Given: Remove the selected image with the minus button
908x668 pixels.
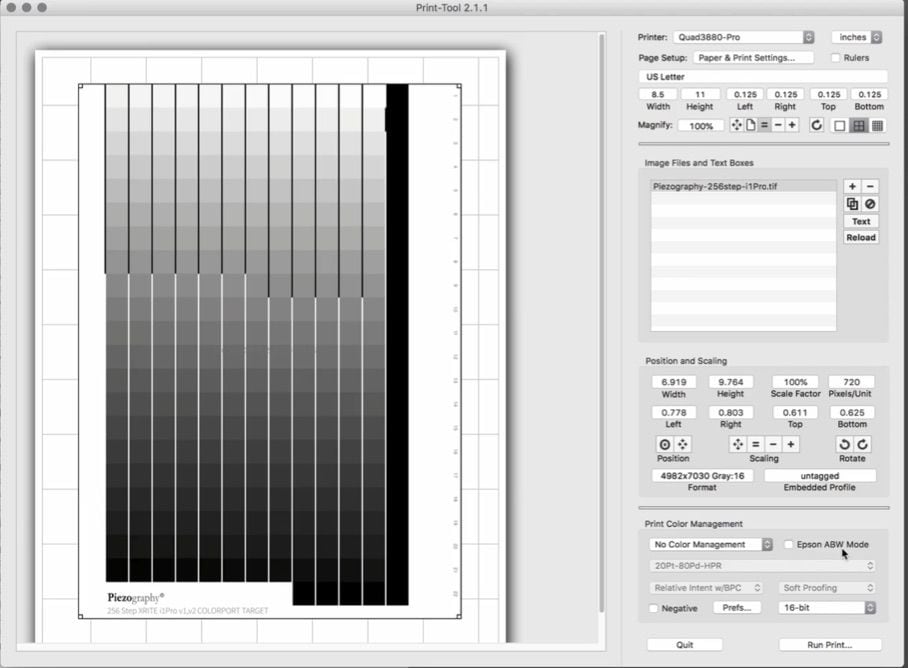Looking at the screenshot, I should click(870, 186).
